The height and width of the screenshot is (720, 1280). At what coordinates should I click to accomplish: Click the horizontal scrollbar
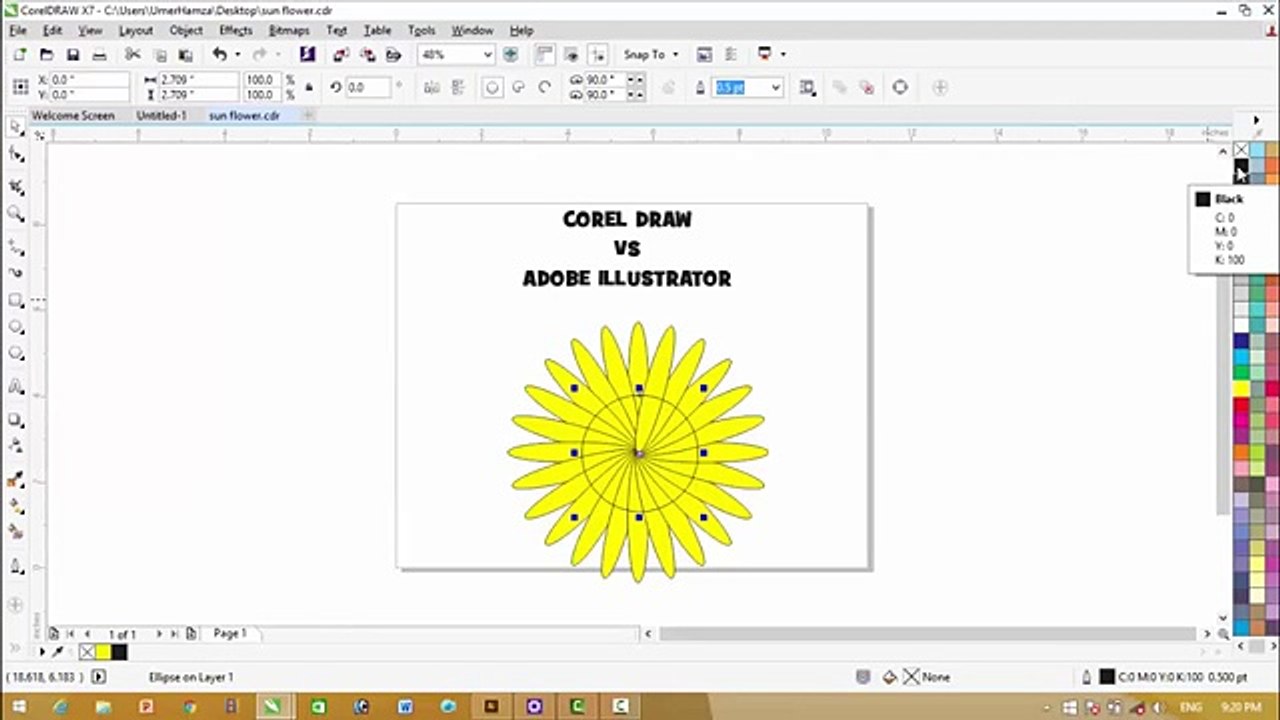pos(927,634)
